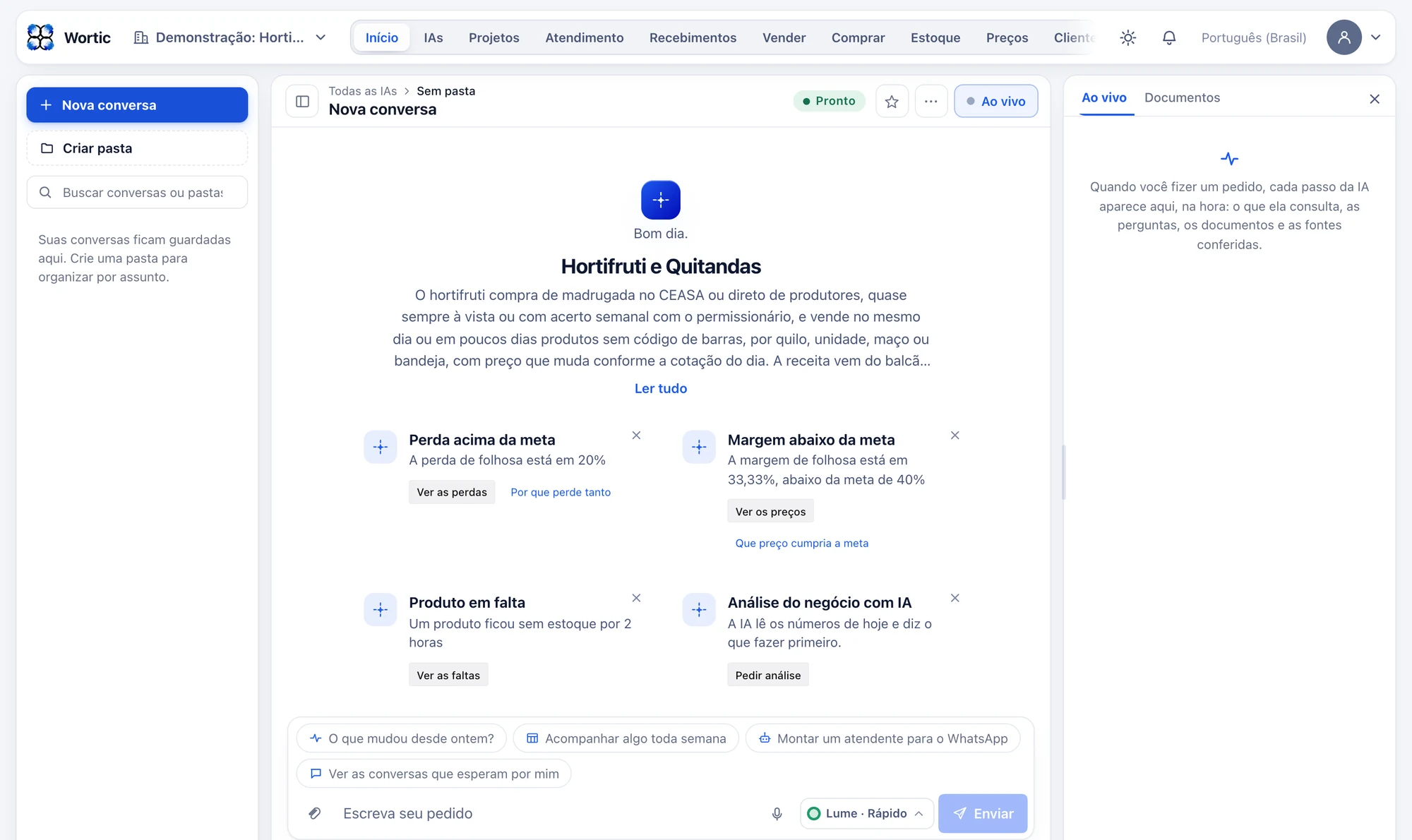Click Pedir análise button
The image size is (1412, 840).
[x=767, y=675]
